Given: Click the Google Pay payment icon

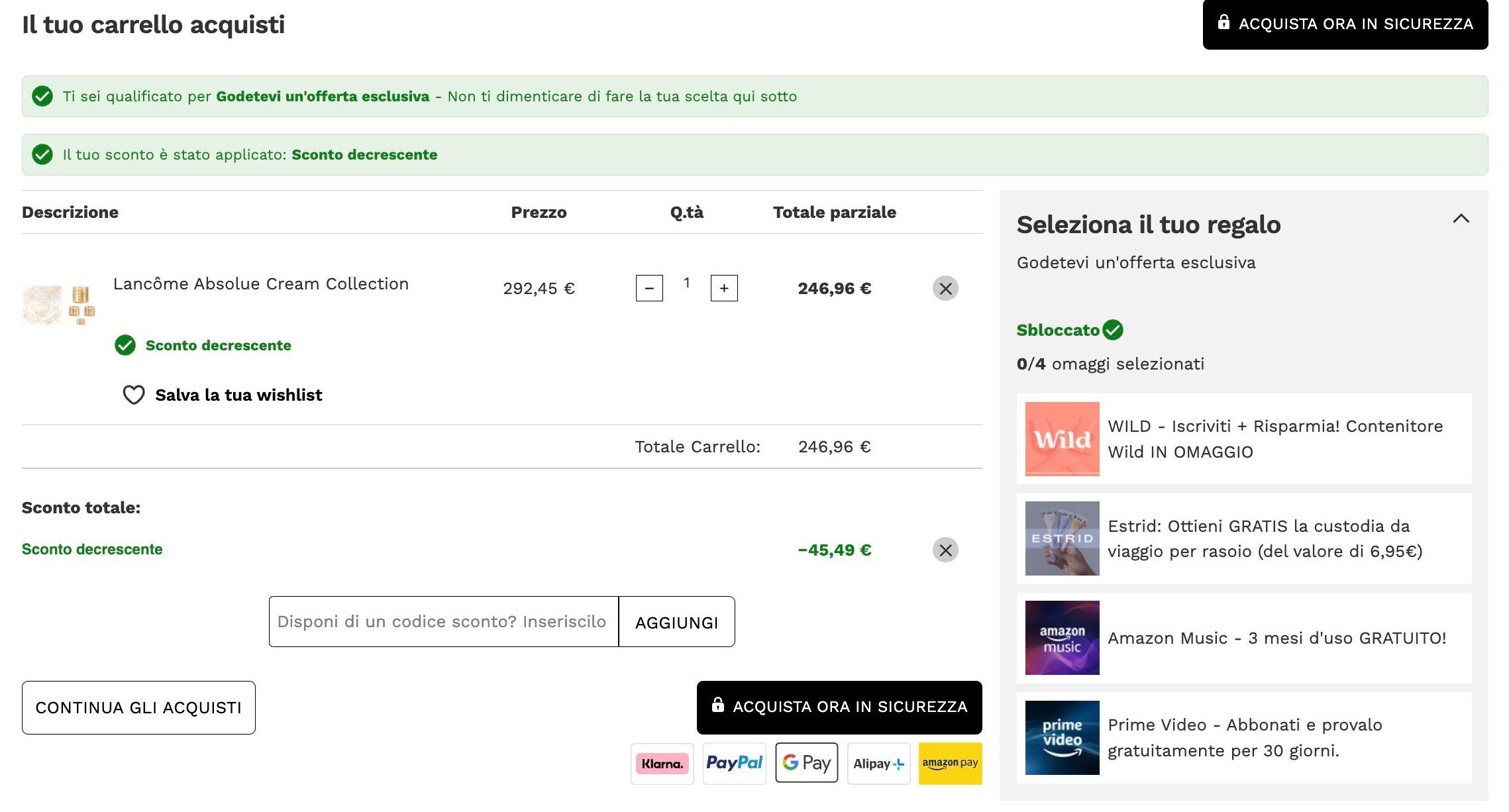Looking at the screenshot, I should 806,763.
